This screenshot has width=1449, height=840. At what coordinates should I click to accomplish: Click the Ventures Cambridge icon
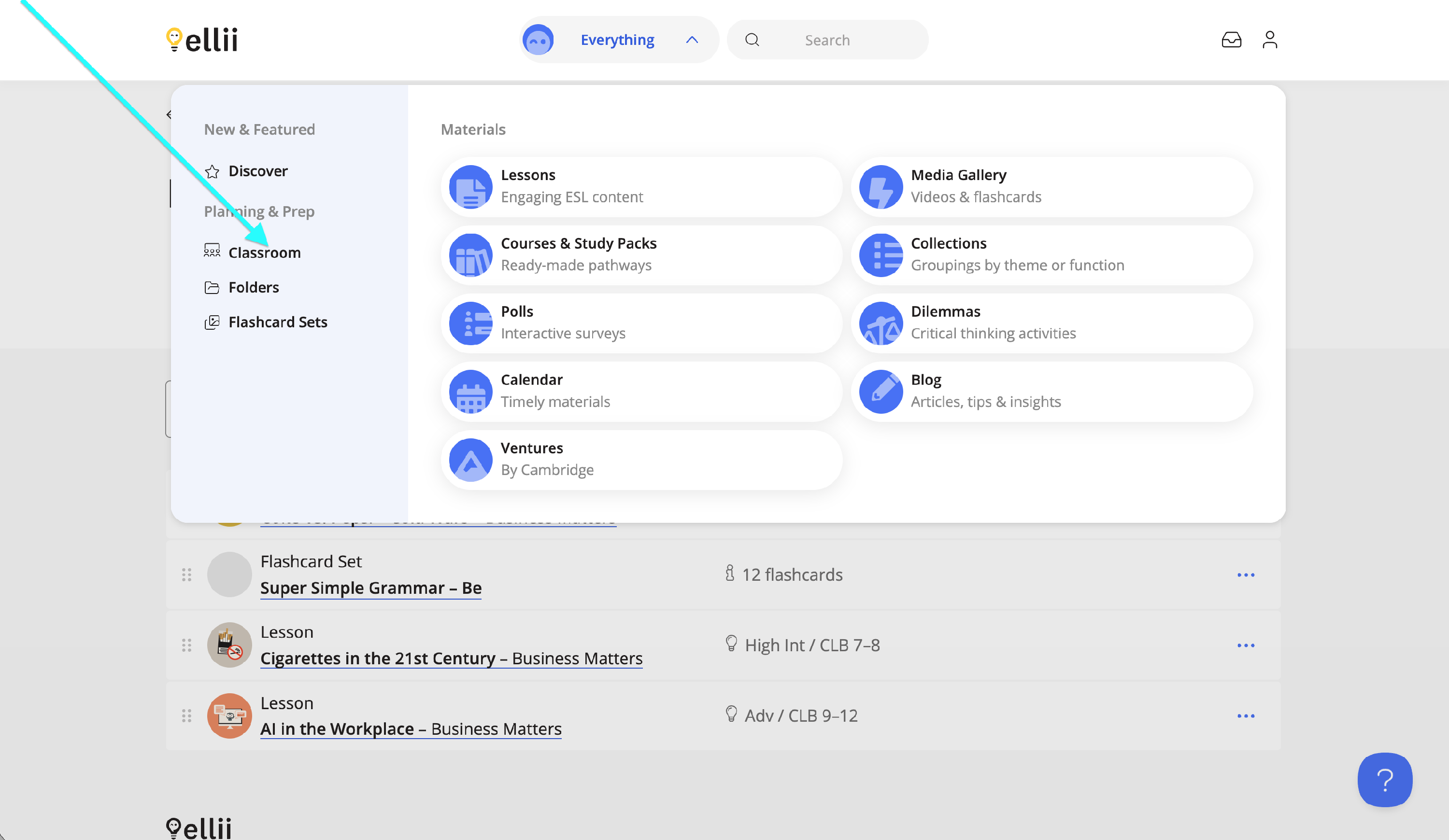(x=470, y=460)
